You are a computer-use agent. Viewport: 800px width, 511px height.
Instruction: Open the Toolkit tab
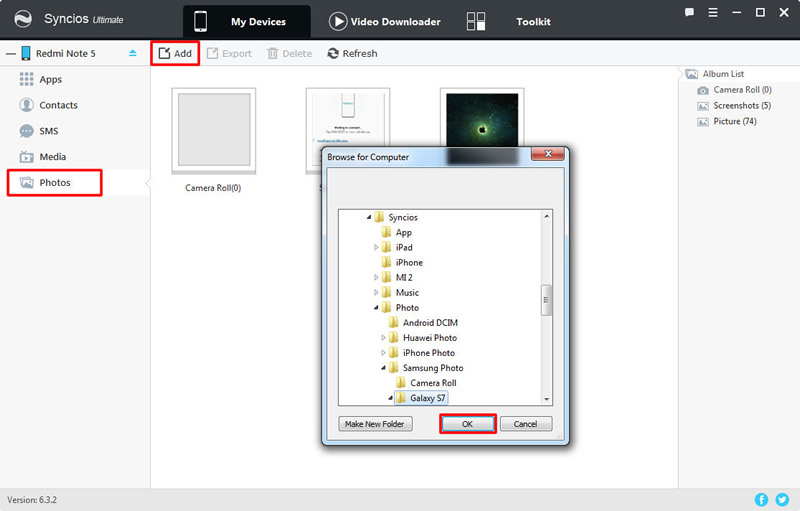point(509,21)
